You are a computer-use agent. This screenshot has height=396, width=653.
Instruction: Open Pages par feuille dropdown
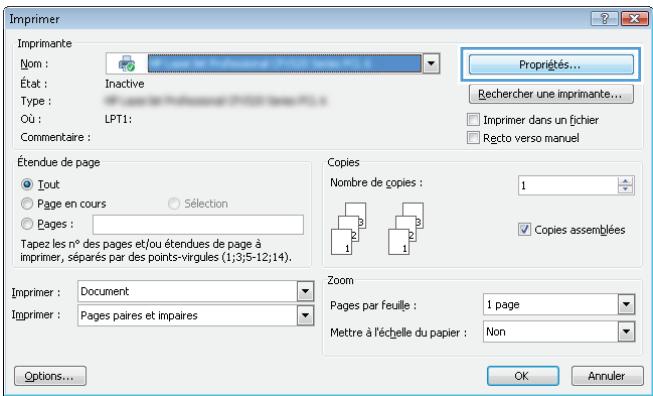[x=626, y=304]
